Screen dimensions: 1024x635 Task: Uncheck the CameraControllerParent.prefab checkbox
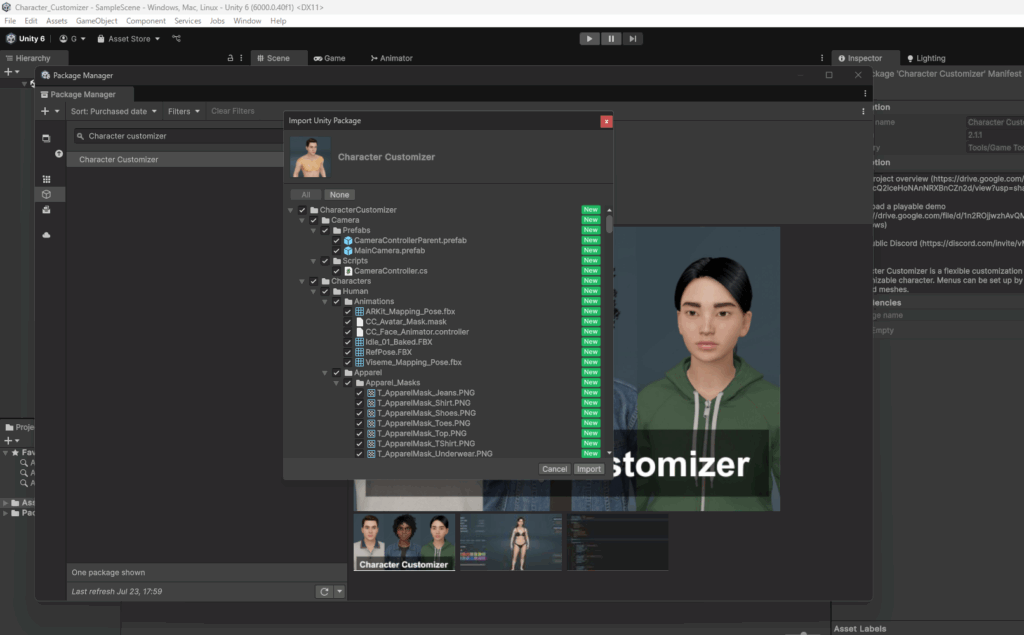click(x=336, y=240)
